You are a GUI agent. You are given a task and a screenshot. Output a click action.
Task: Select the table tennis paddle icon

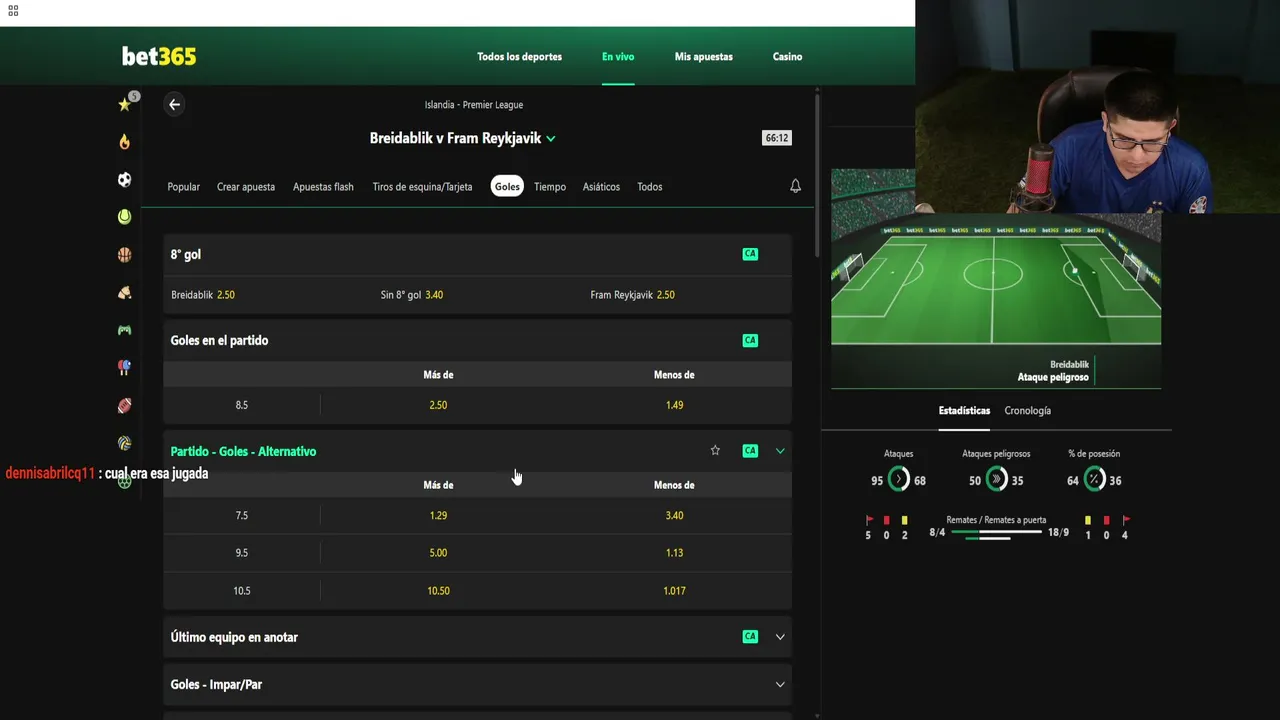click(x=124, y=368)
